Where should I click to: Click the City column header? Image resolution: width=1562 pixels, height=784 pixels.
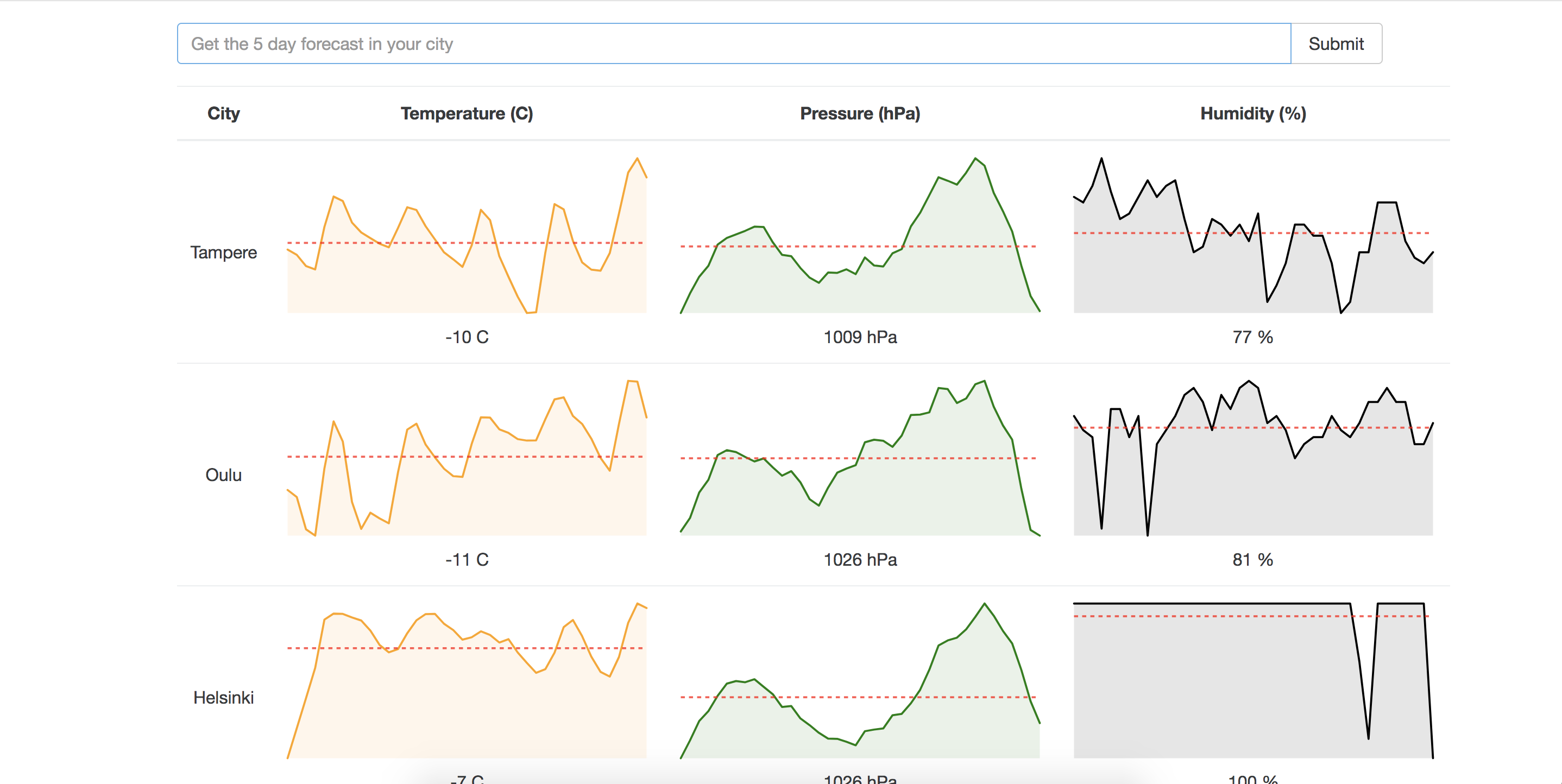click(x=223, y=113)
